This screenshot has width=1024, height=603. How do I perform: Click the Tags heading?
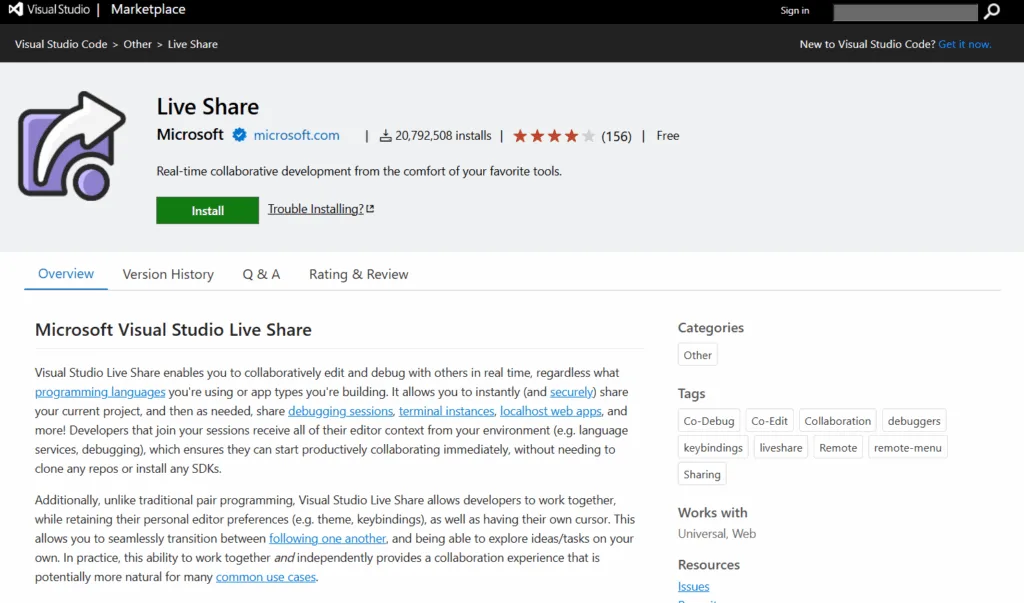coord(692,394)
